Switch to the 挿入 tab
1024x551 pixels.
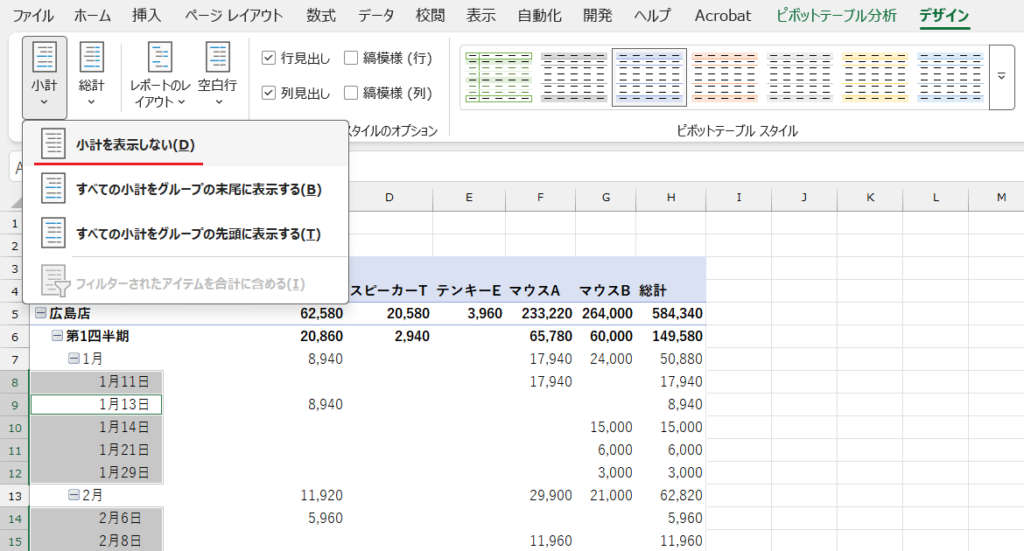click(x=146, y=16)
